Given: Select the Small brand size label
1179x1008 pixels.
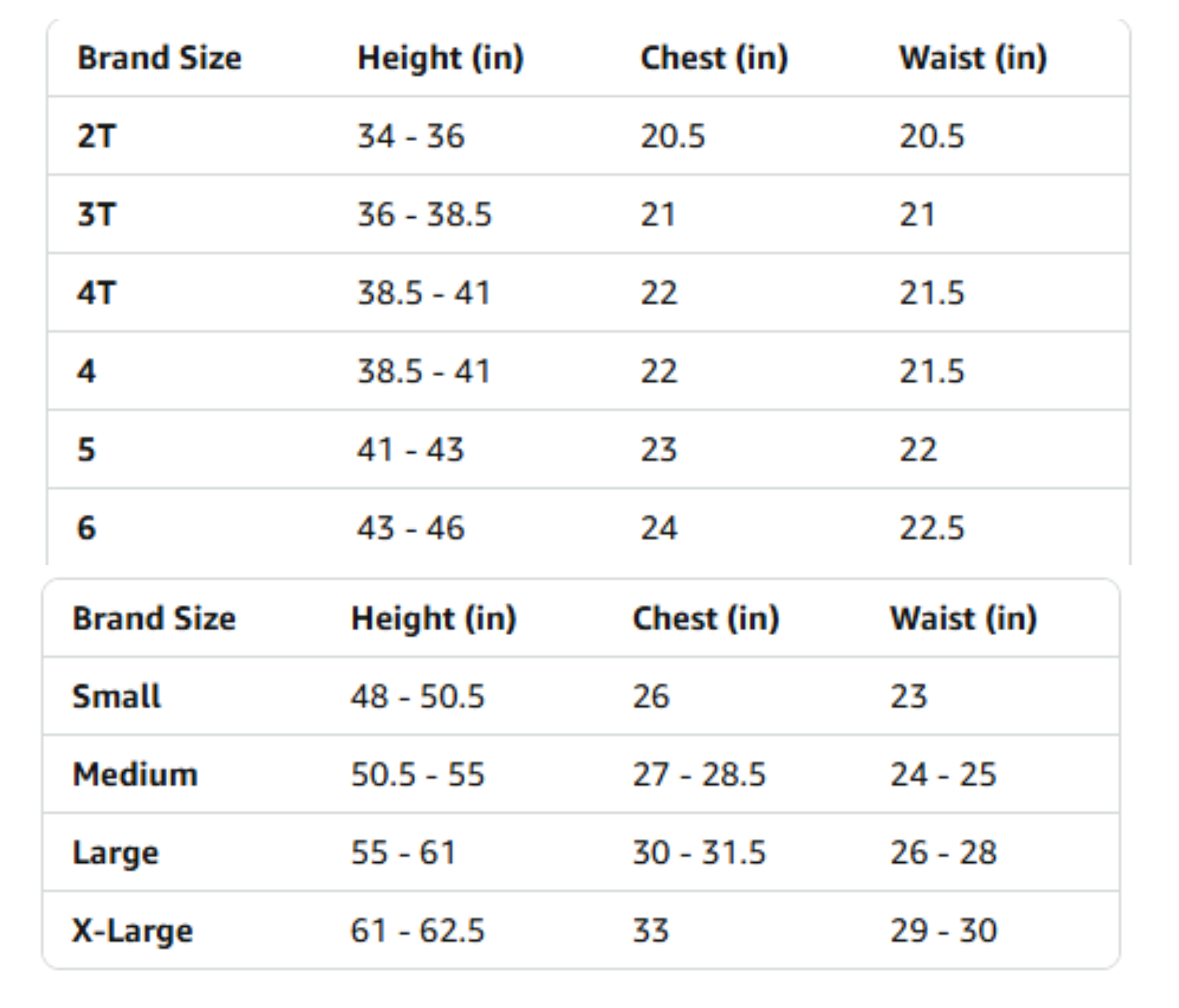Looking at the screenshot, I should pos(116,696).
